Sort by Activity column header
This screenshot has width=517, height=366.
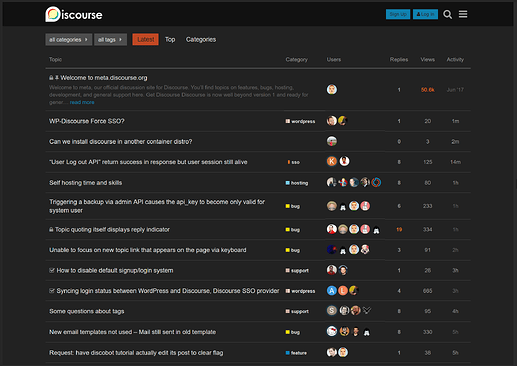coord(455,59)
